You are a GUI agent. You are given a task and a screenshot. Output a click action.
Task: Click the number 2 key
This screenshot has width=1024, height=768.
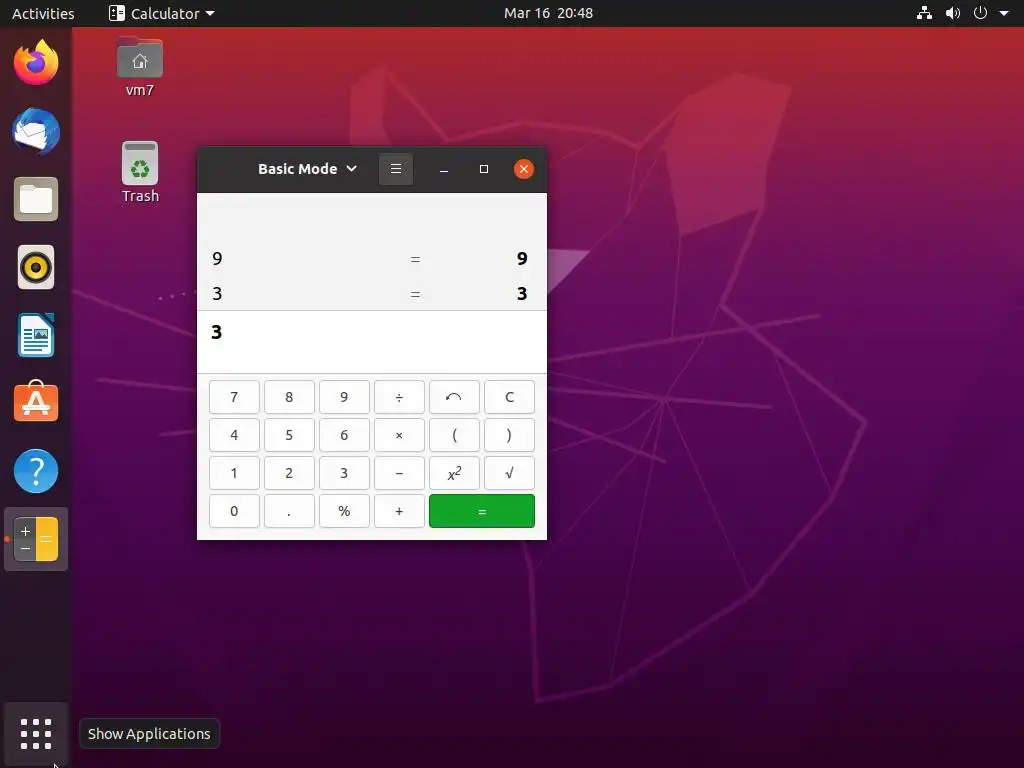pyautogui.click(x=289, y=473)
